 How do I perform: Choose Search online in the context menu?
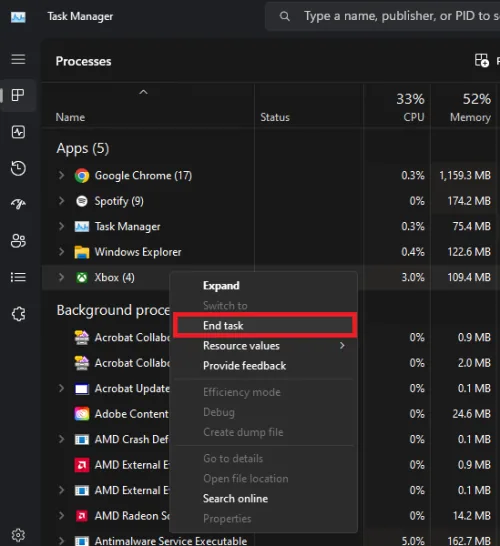[264, 499]
